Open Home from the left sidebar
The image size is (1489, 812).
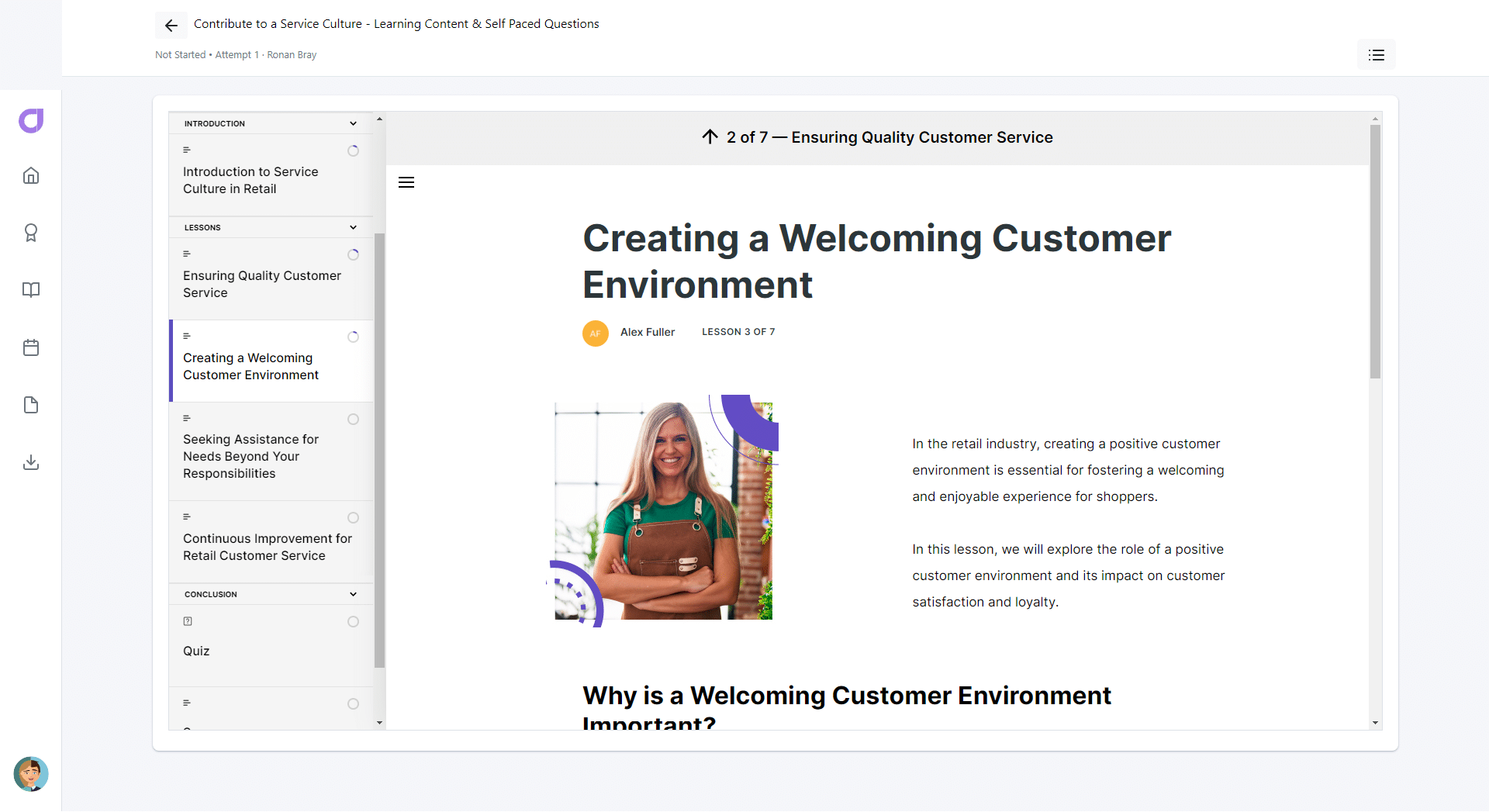coord(31,175)
